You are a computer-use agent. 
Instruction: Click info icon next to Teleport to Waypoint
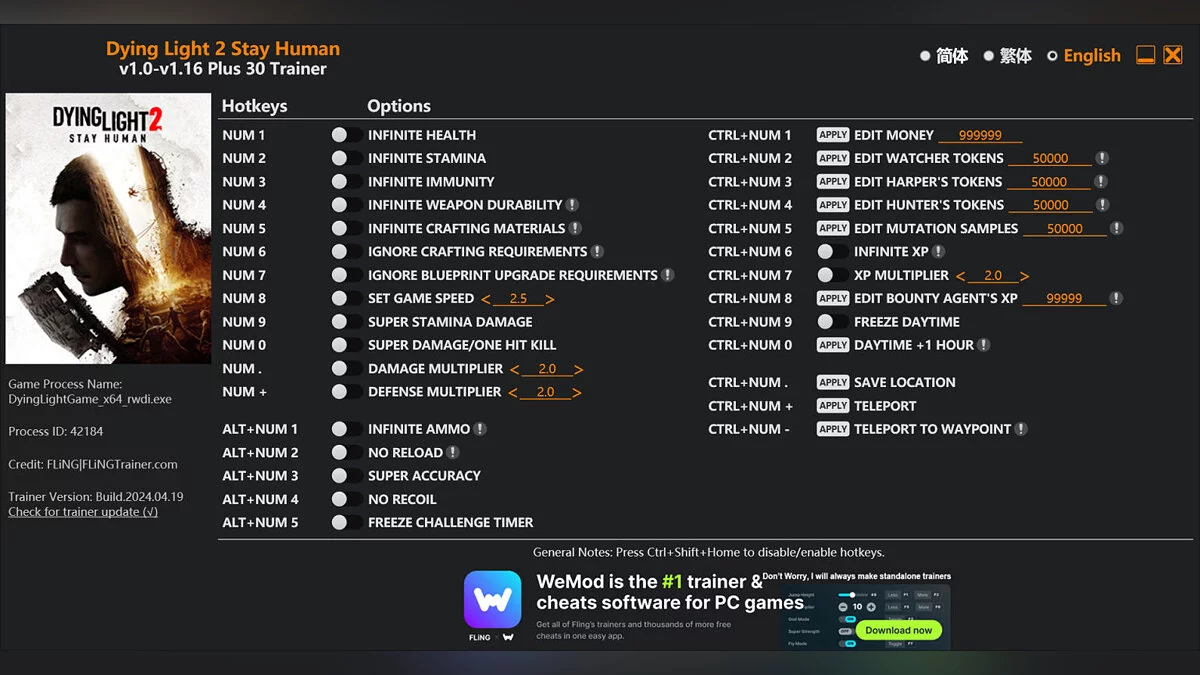tap(1021, 429)
